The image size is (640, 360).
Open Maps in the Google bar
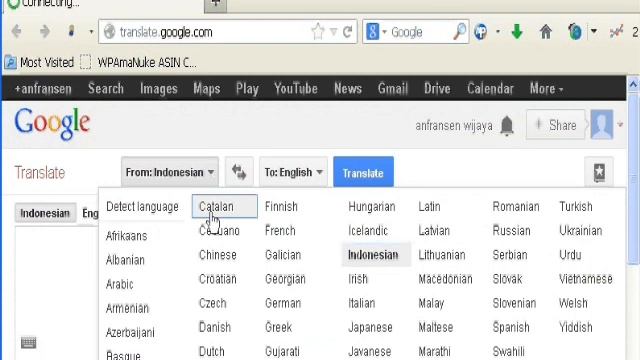tap(207, 89)
